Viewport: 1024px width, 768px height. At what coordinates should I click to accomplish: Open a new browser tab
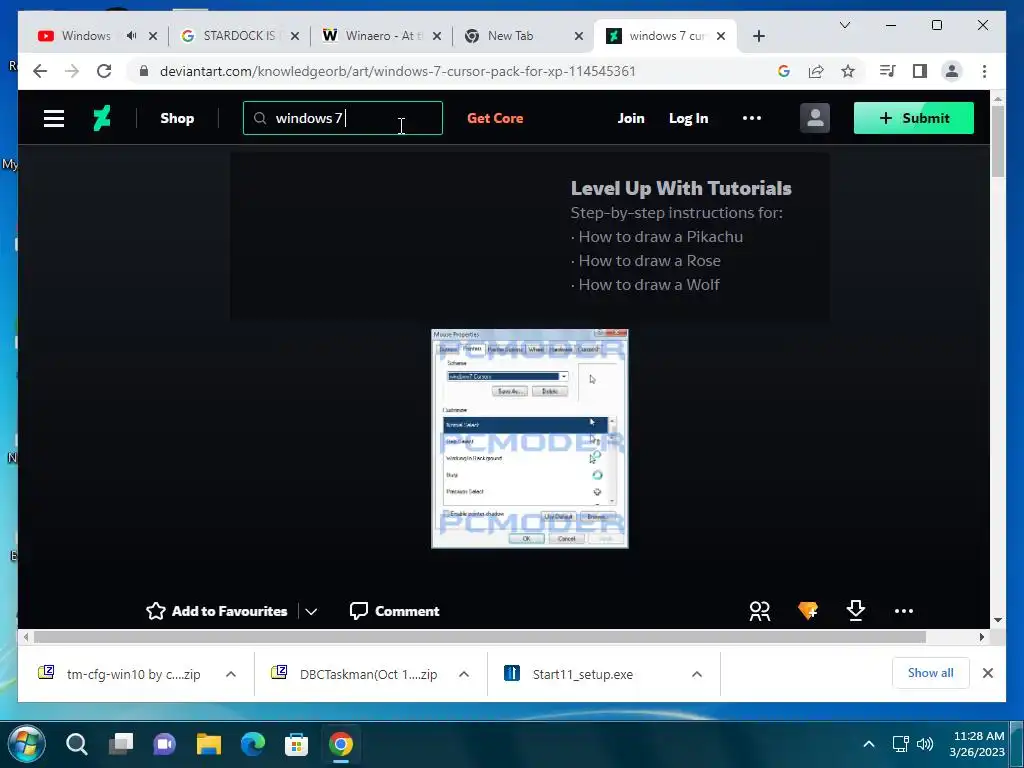click(759, 36)
